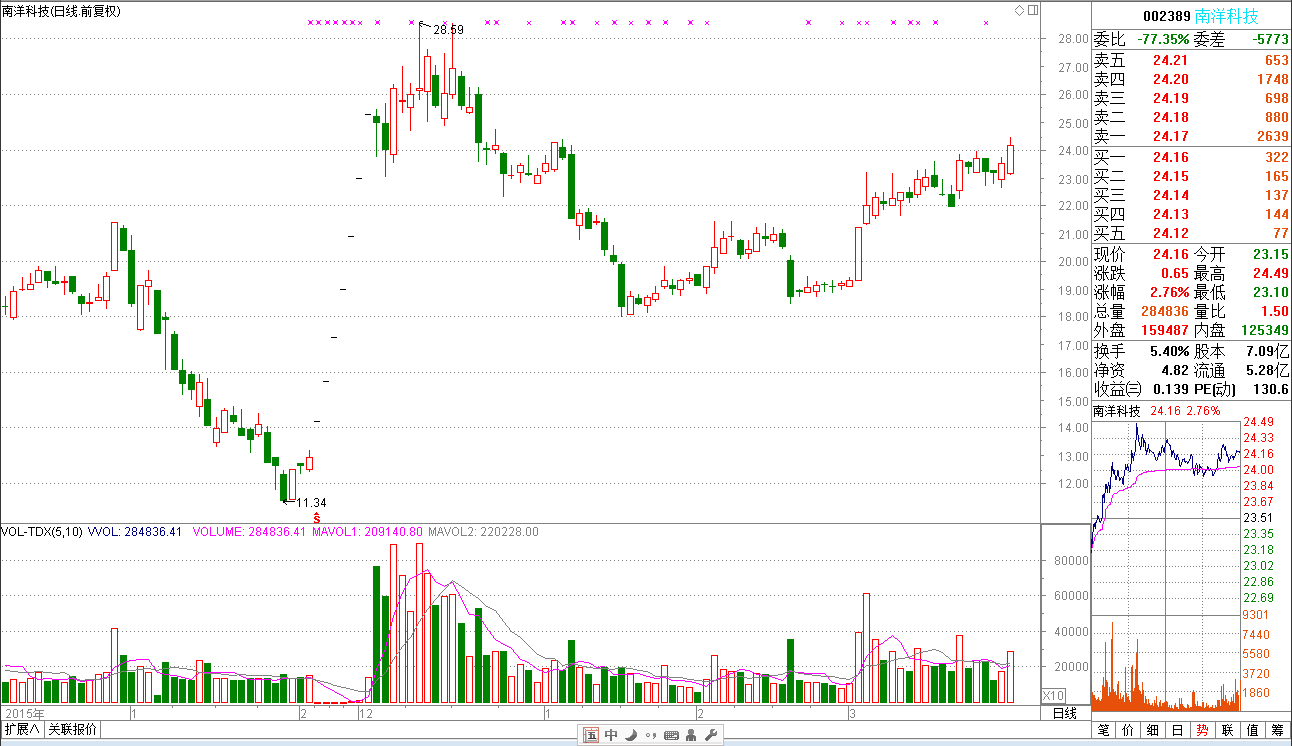Viewport: 1292px width, 746px height.
Task: Open the 关联报价 tab
Action: pyautogui.click(x=72, y=729)
